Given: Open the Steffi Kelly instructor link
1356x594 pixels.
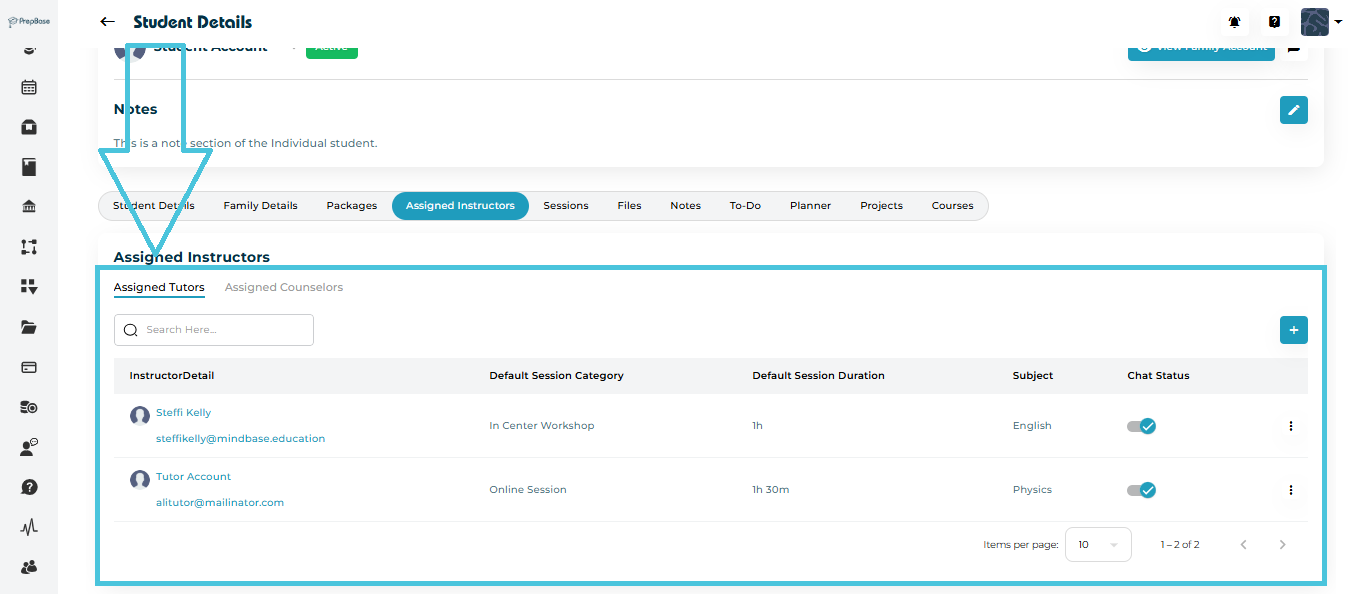Looking at the screenshot, I should (x=183, y=413).
